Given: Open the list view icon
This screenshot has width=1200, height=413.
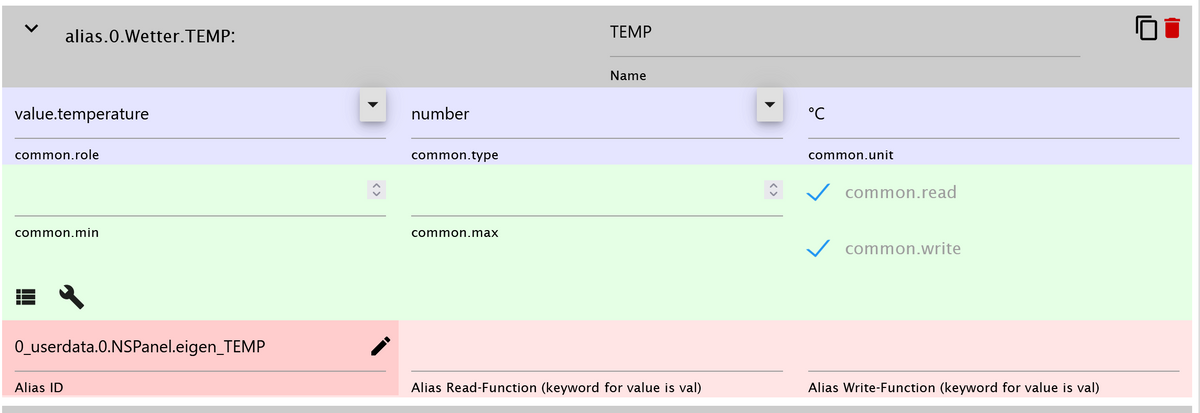Looking at the screenshot, I should (26, 296).
